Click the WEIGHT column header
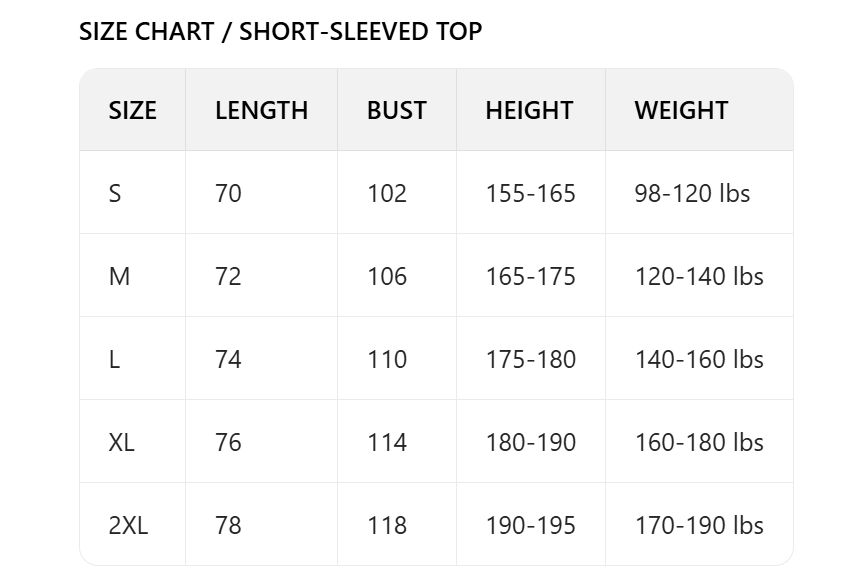 click(681, 110)
